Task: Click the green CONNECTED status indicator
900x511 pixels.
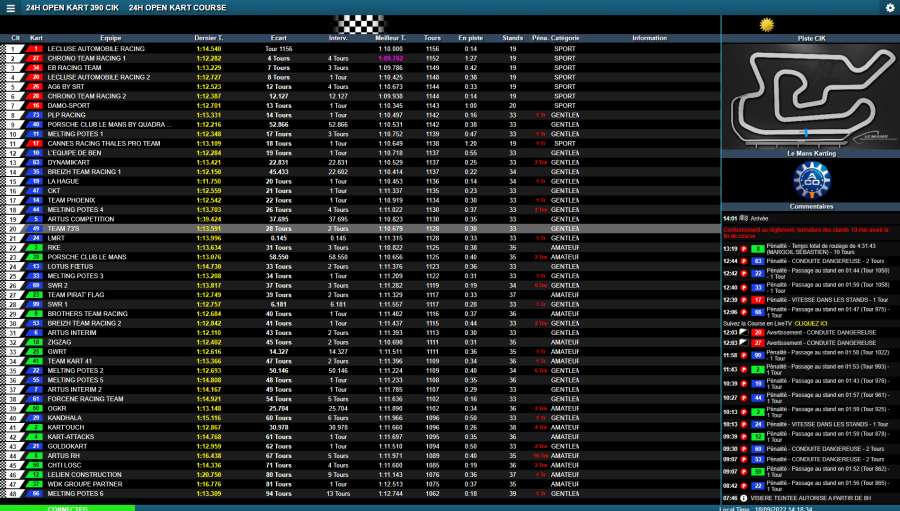Action: (67, 508)
